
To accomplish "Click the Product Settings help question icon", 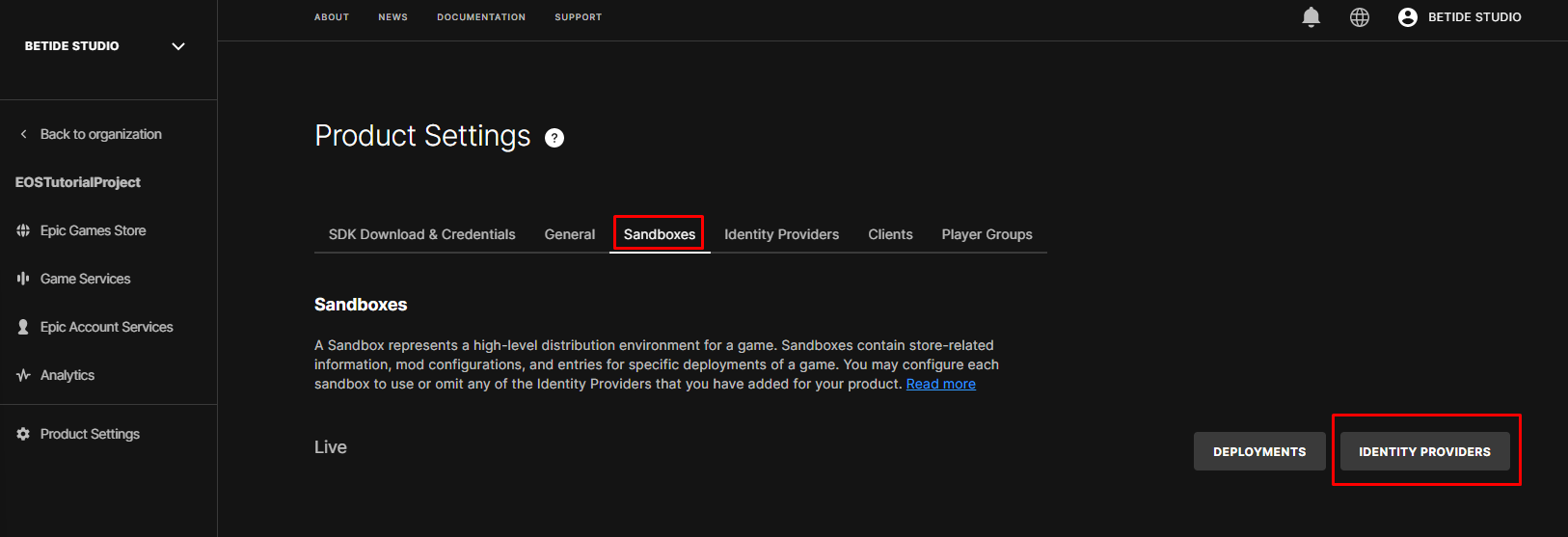I will pyautogui.click(x=554, y=138).
